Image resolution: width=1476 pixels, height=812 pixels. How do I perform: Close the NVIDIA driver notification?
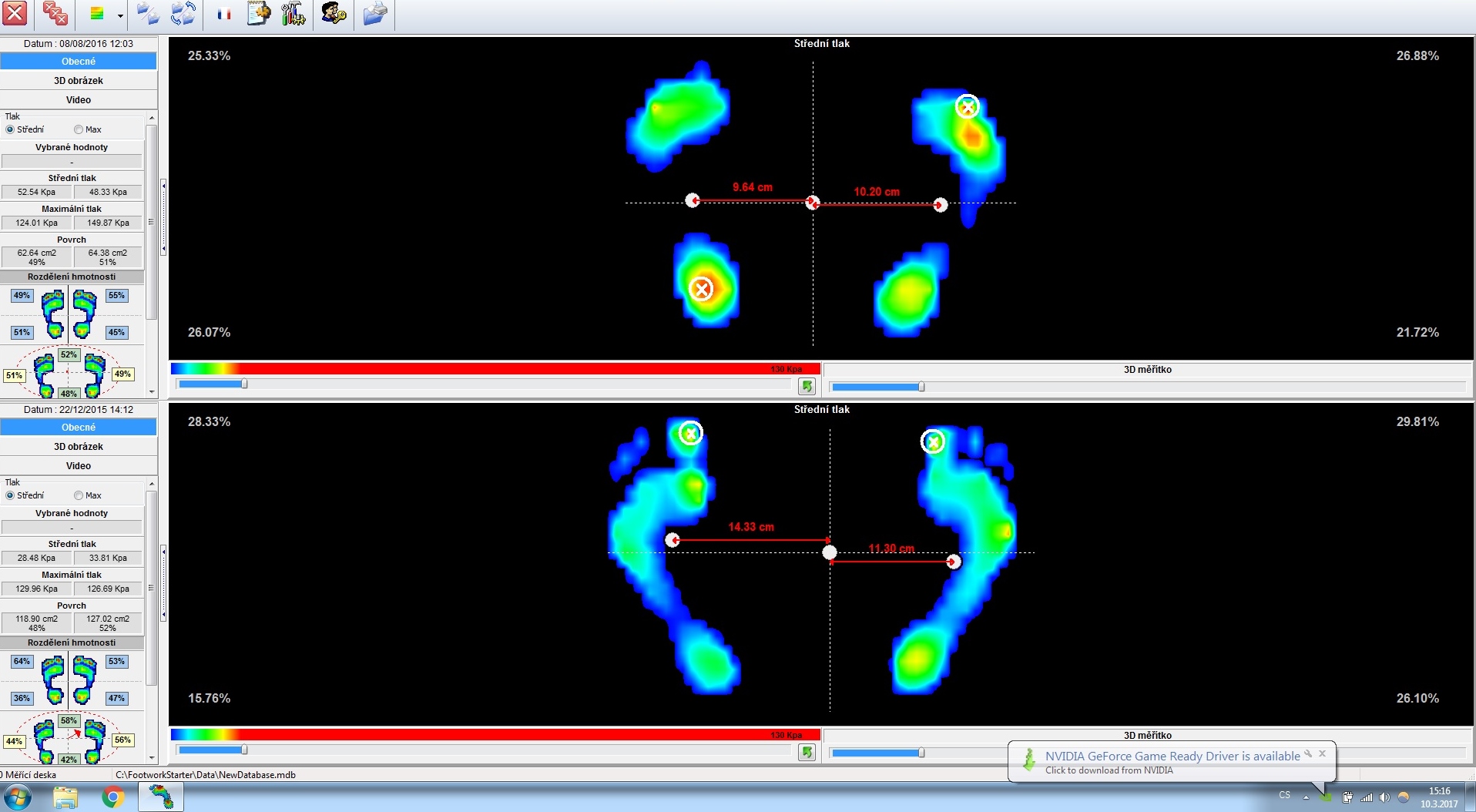pos(1323,753)
